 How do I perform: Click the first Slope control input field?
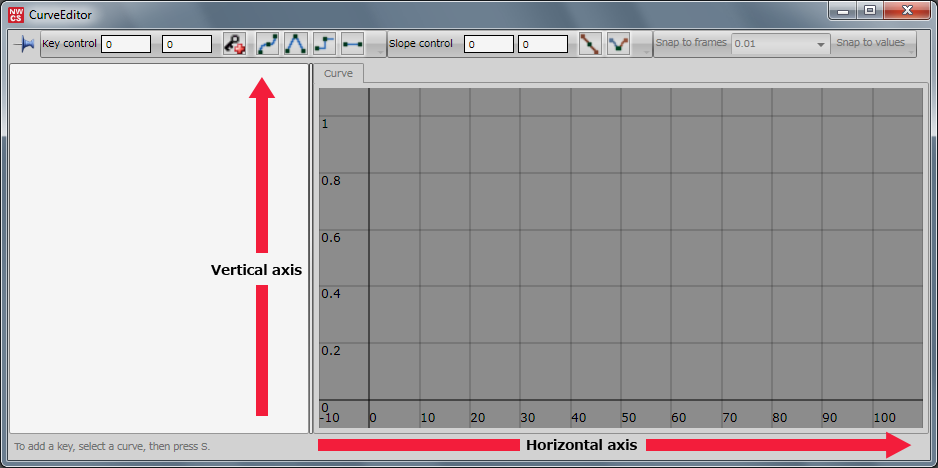tap(489, 44)
